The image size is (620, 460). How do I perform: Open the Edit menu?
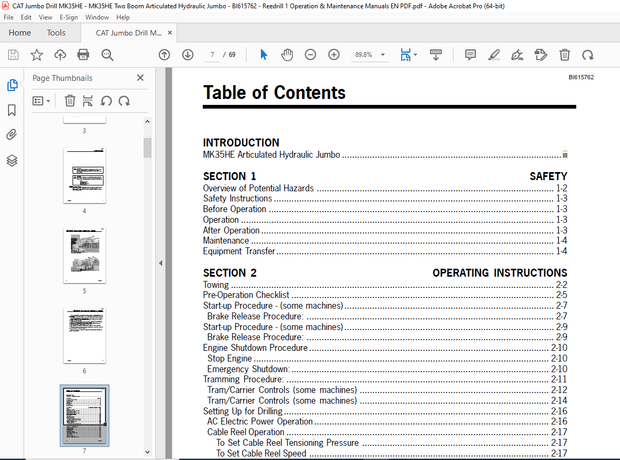click(x=26, y=17)
